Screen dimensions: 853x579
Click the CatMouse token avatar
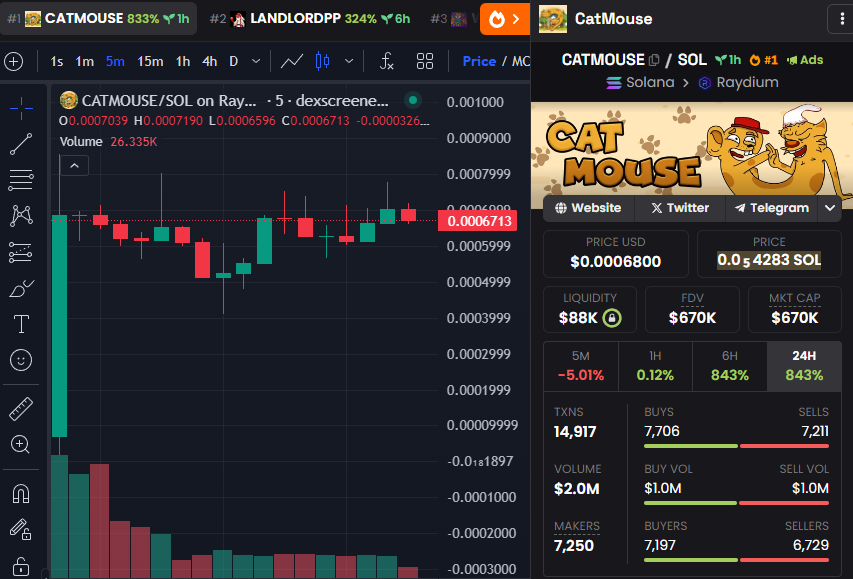553,19
